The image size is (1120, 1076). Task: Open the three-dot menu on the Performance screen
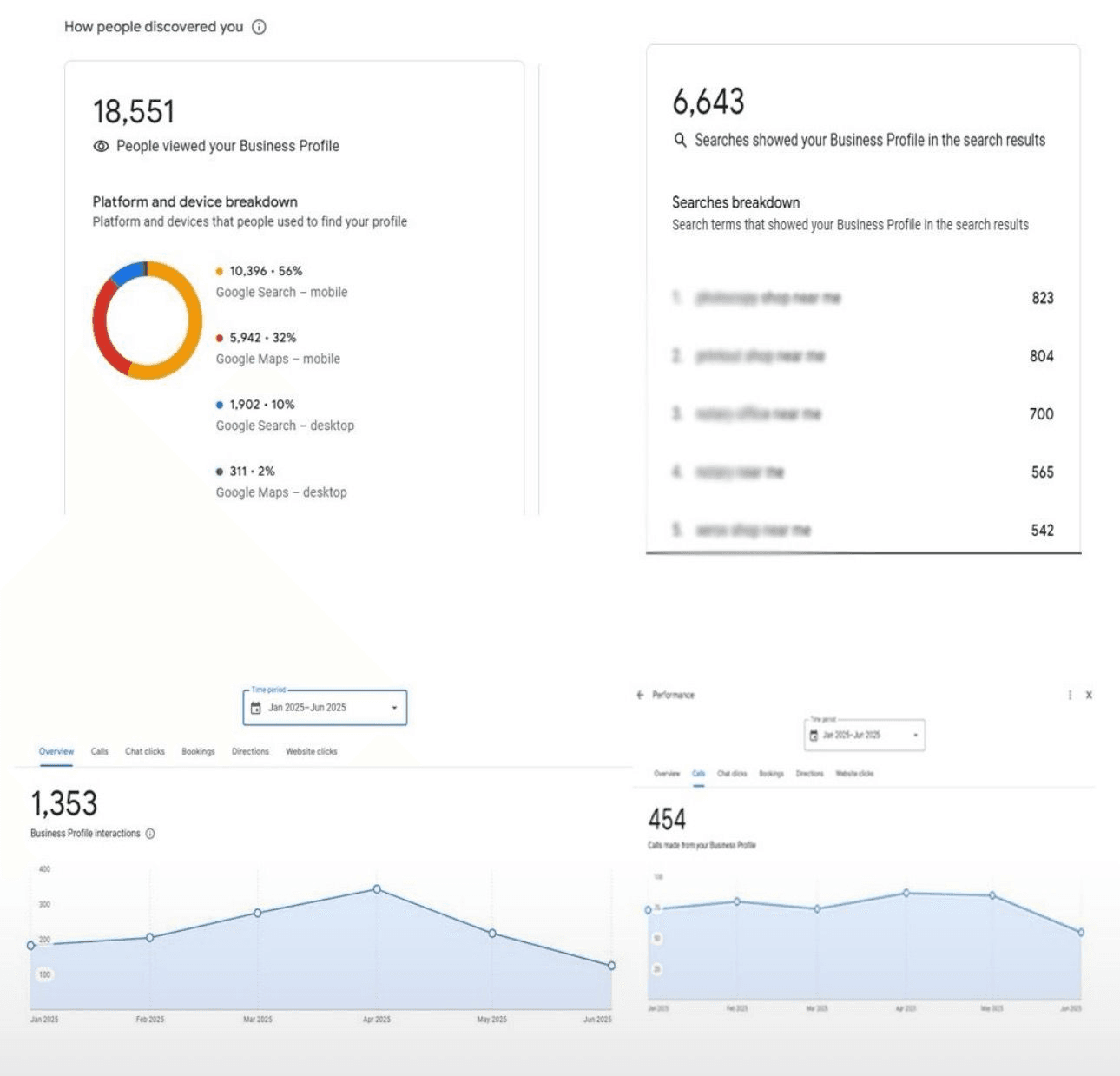tap(1070, 695)
